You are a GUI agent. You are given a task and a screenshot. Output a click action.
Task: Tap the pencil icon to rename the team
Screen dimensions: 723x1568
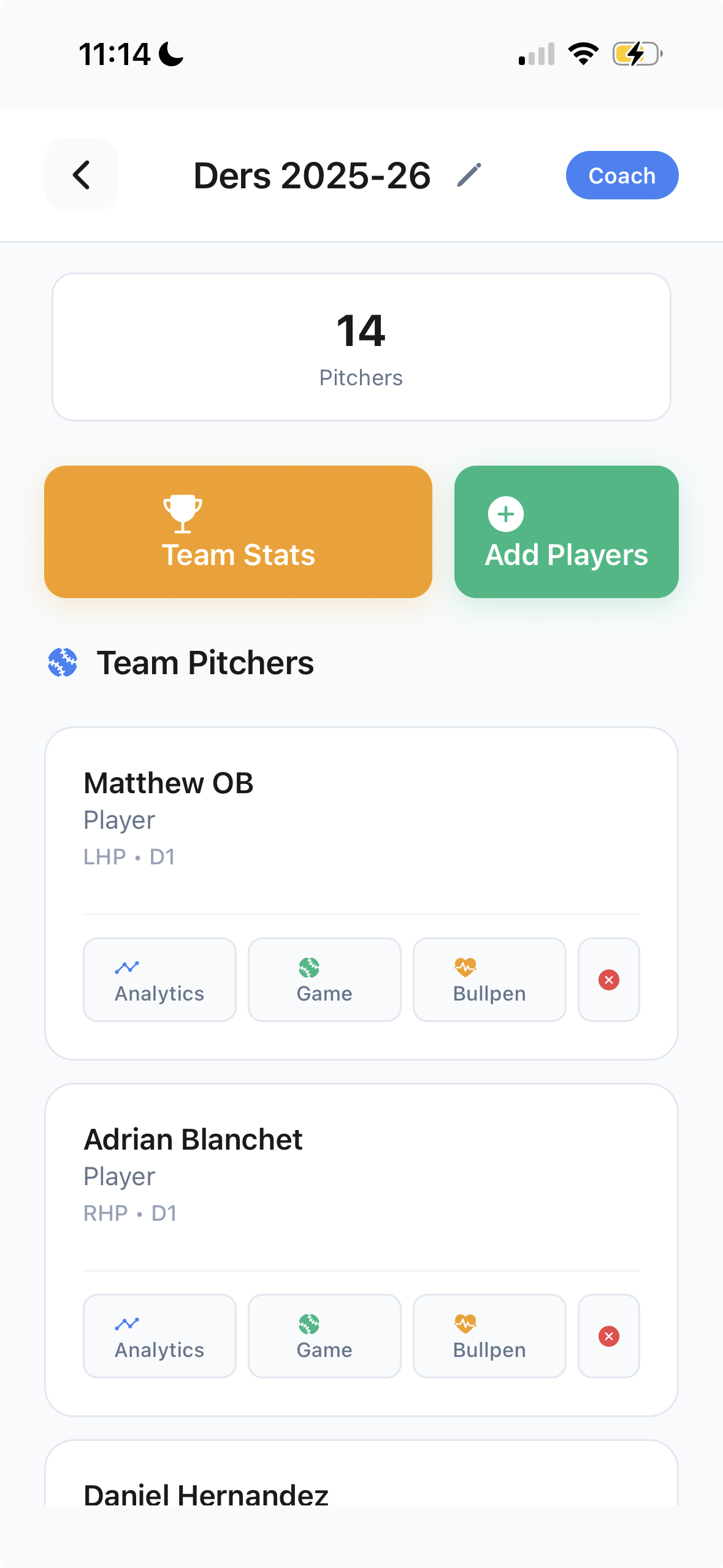469,175
